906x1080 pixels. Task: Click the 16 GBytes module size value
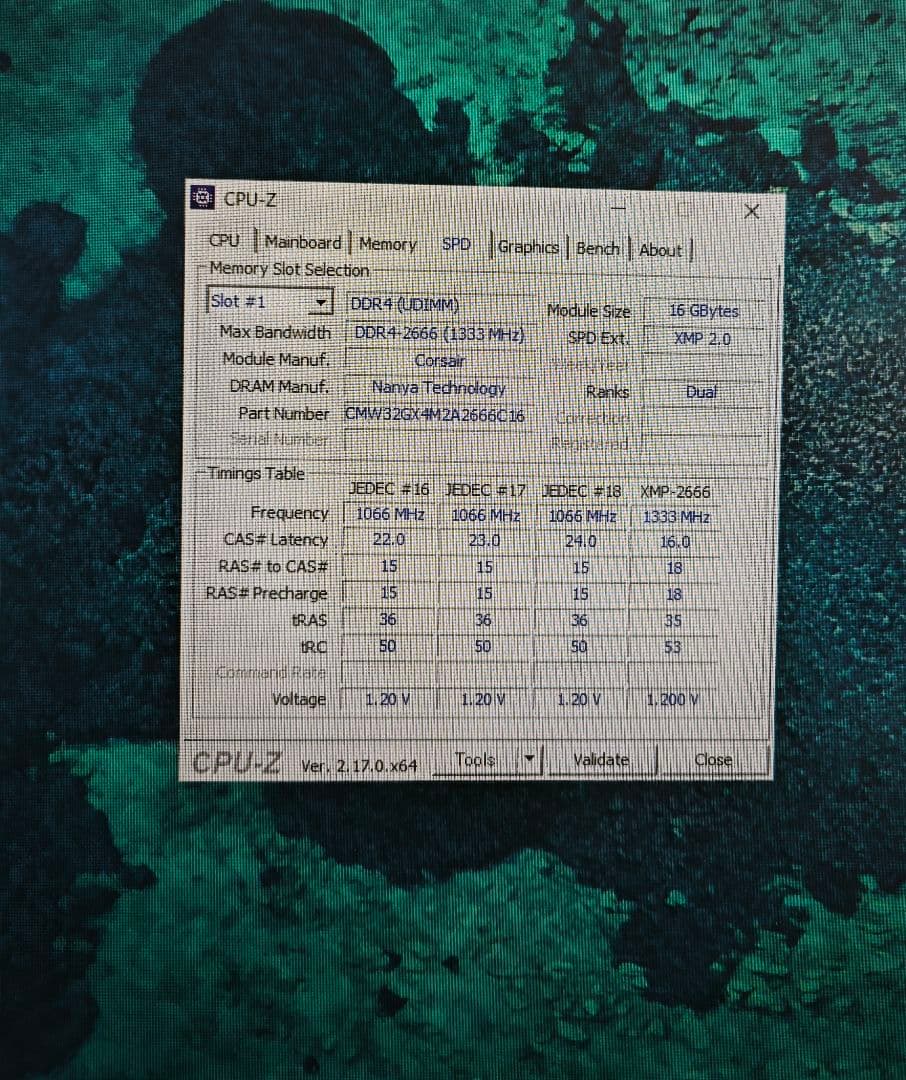[x=703, y=311]
